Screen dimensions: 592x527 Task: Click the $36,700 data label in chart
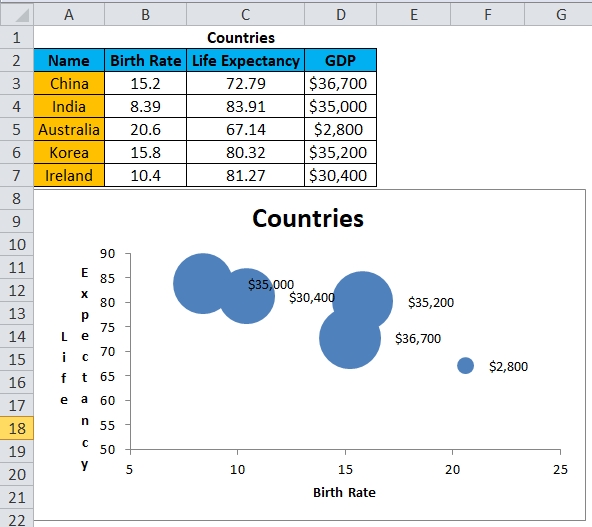[418, 339]
